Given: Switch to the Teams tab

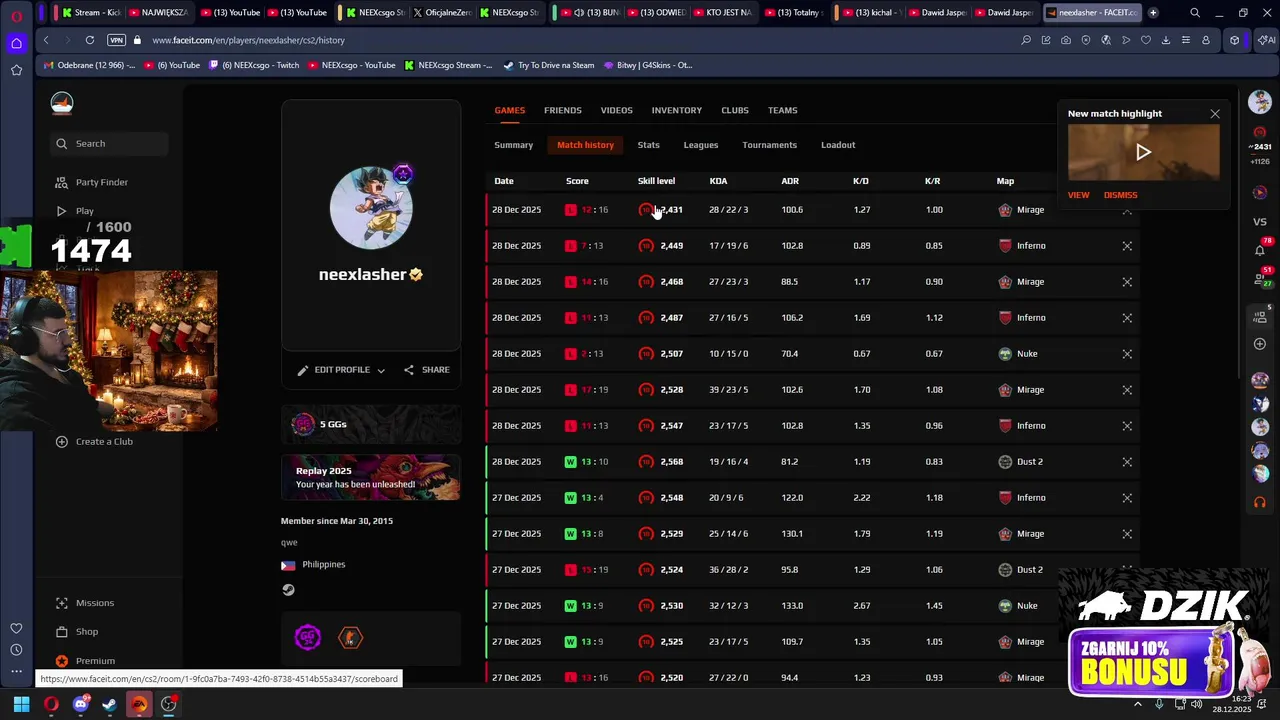Looking at the screenshot, I should (782, 110).
